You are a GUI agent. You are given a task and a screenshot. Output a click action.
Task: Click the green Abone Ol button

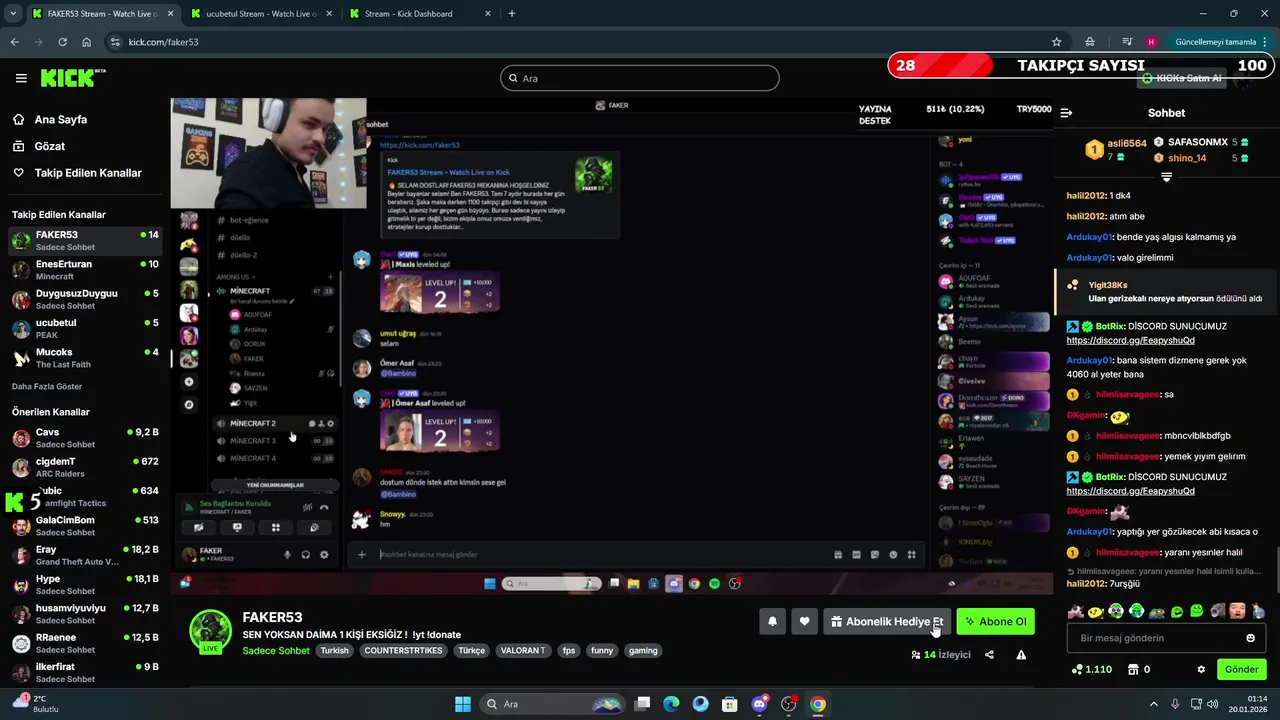tap(995, 622)
